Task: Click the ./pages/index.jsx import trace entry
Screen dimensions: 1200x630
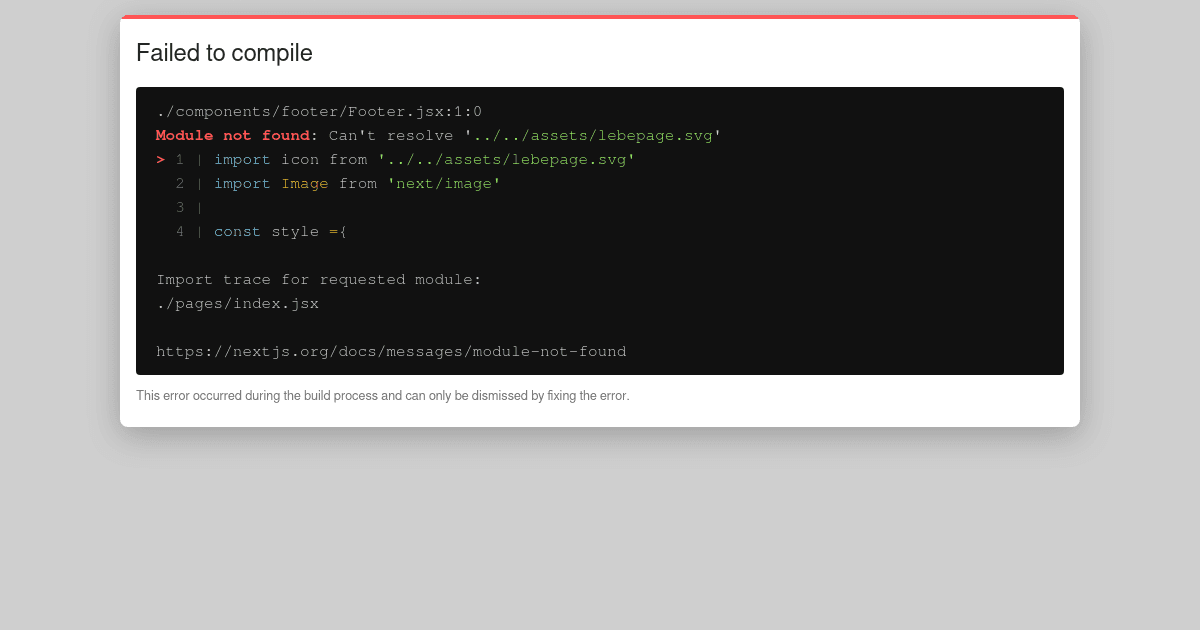Action: coord(238,303)
